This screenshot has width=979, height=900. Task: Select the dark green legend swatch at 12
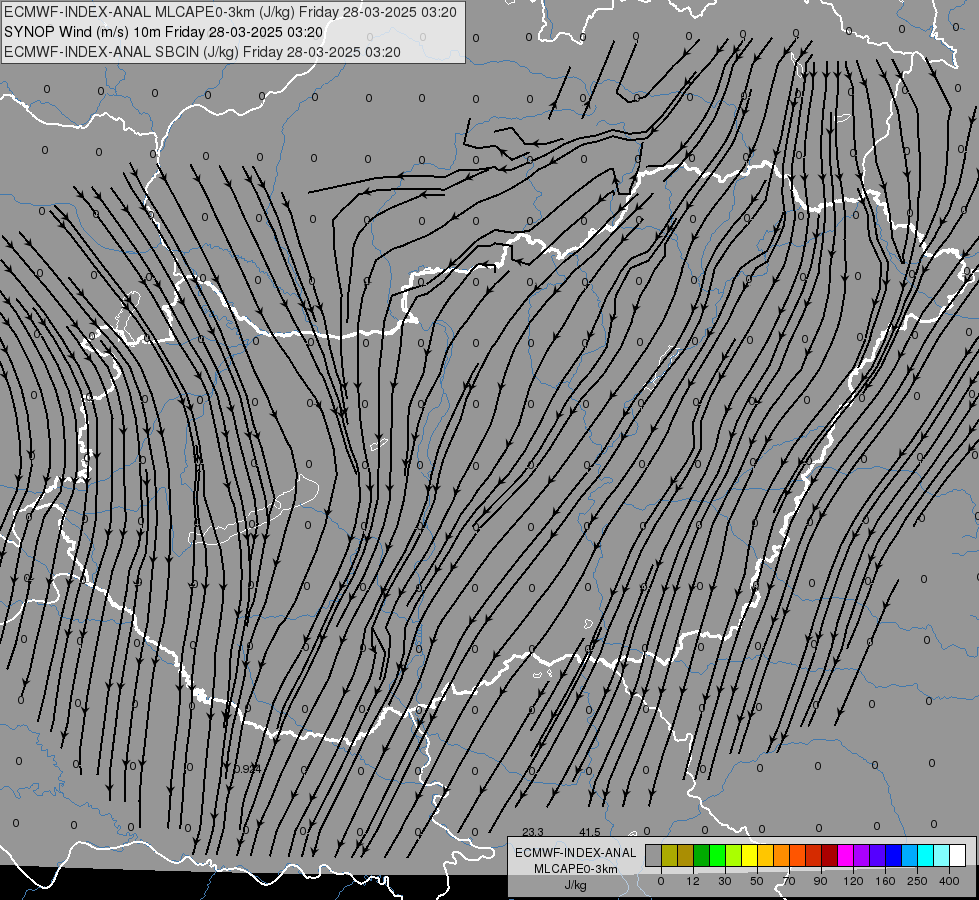(x=702, y=856)
